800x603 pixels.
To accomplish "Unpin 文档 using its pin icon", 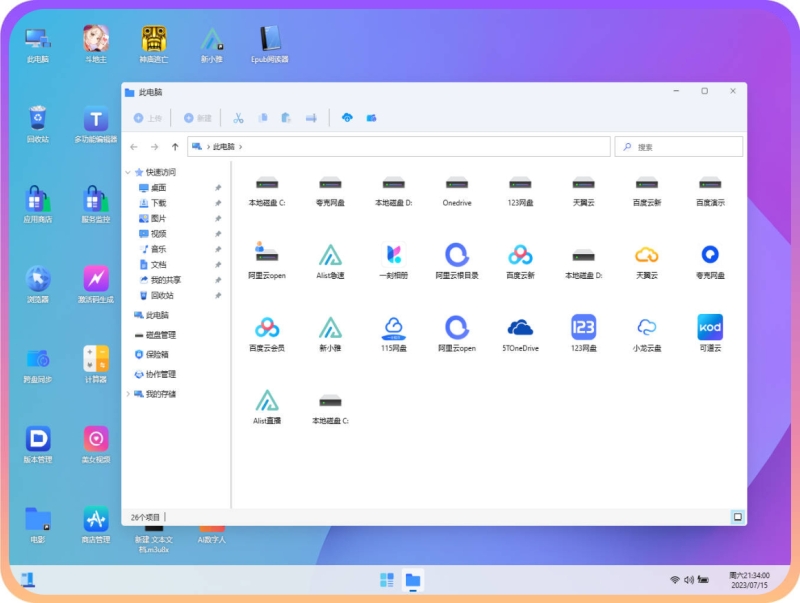I will (218, 264).
